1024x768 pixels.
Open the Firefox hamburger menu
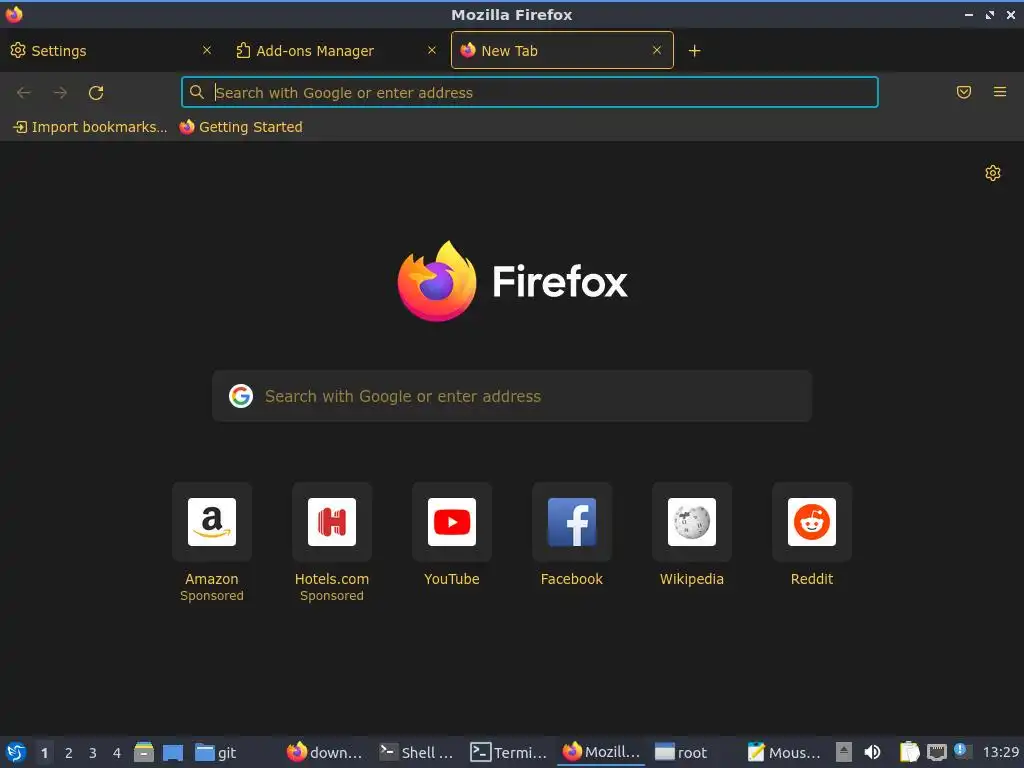pyautogui.click(x=1000, y=92)
